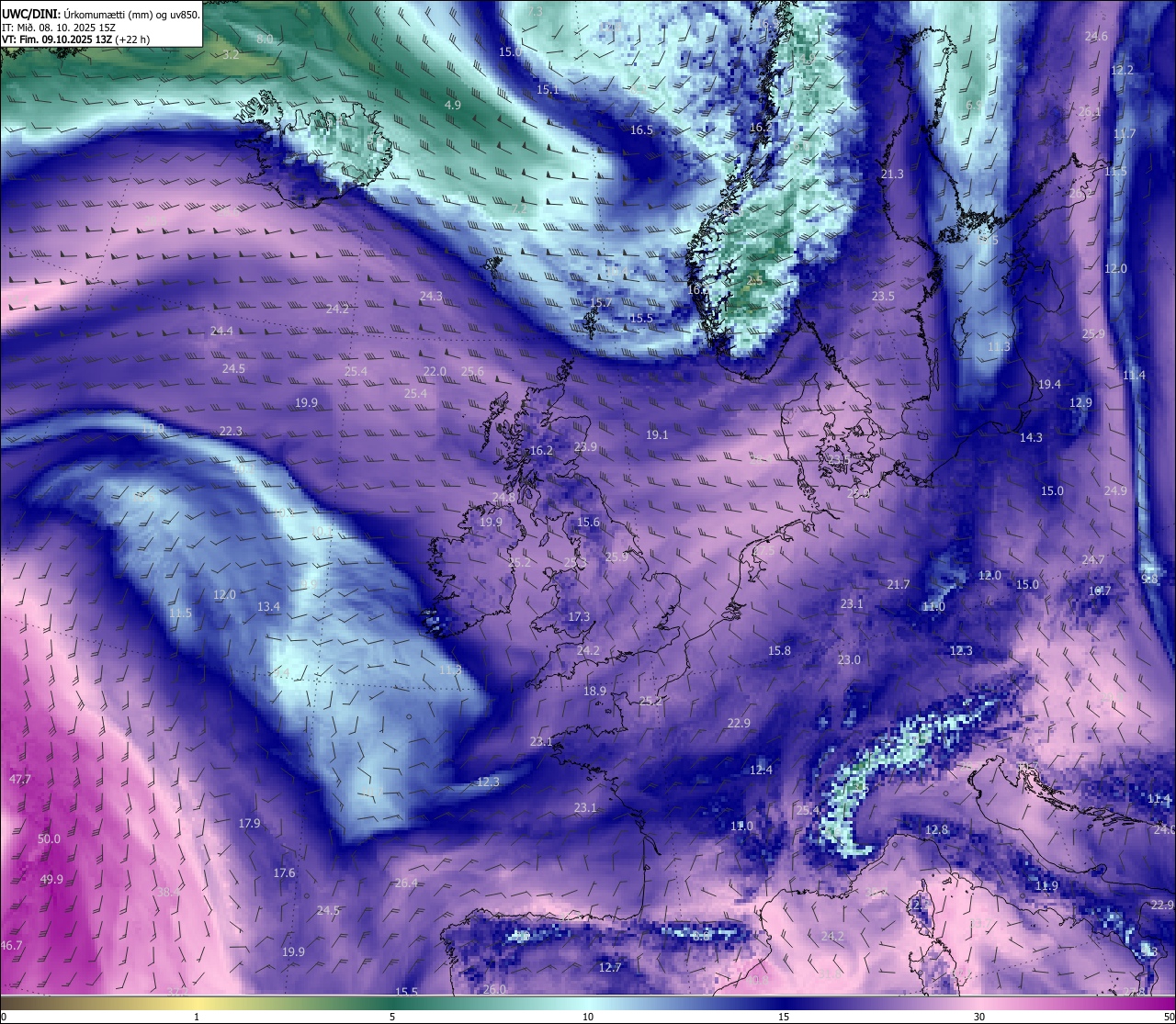Click the 13.4 value over the Atlantic
This screenshot has height=1024, width=1176.
(268, 607)
